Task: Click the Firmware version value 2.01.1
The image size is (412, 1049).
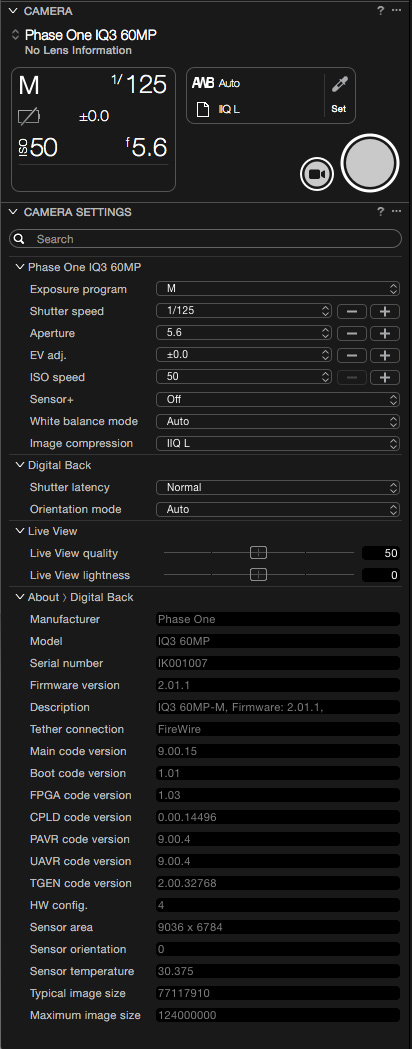Action: click(x=278, y=686)
